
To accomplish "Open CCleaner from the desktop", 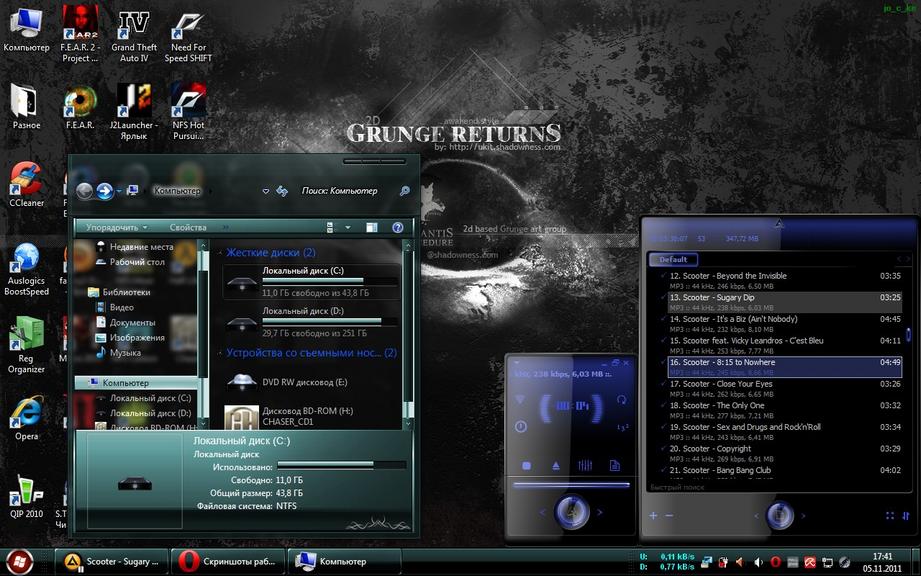I will coord(26,184).
